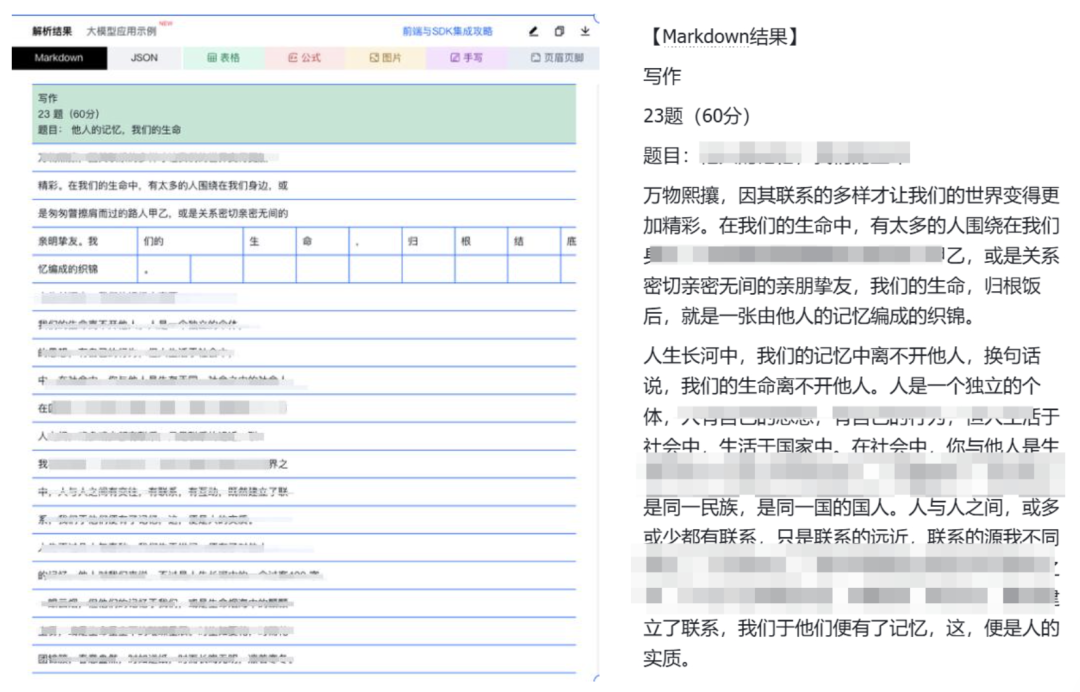
Task: Toggle the 页眉页脚 filter chip
Action: pyautogui.click(x=556, y=59)
